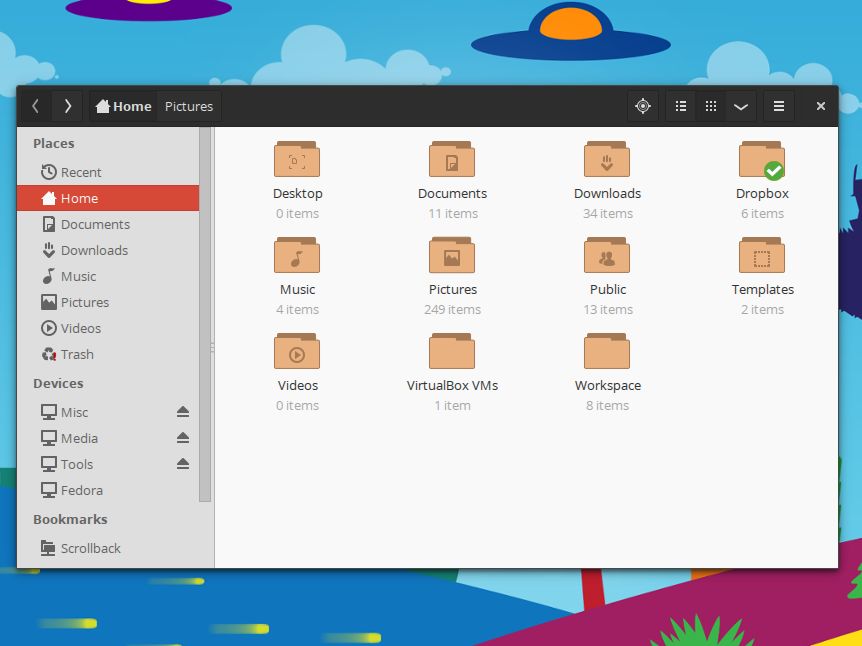Open the Scrollback bookmark
Viewport: 862px width, 646px height.
108,548
